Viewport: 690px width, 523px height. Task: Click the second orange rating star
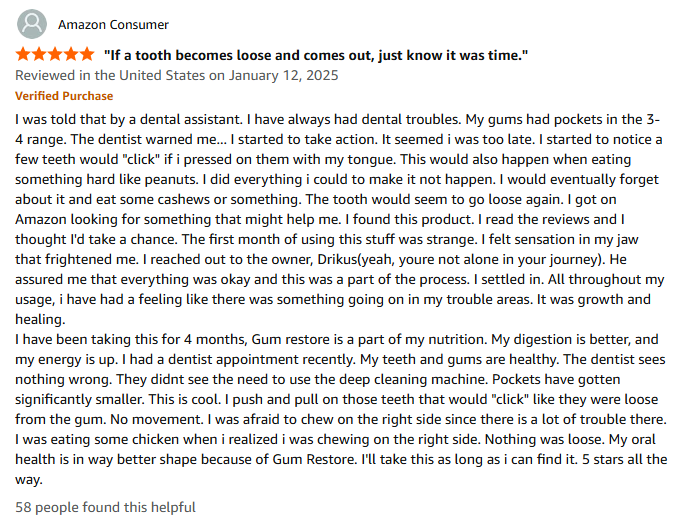39,55
